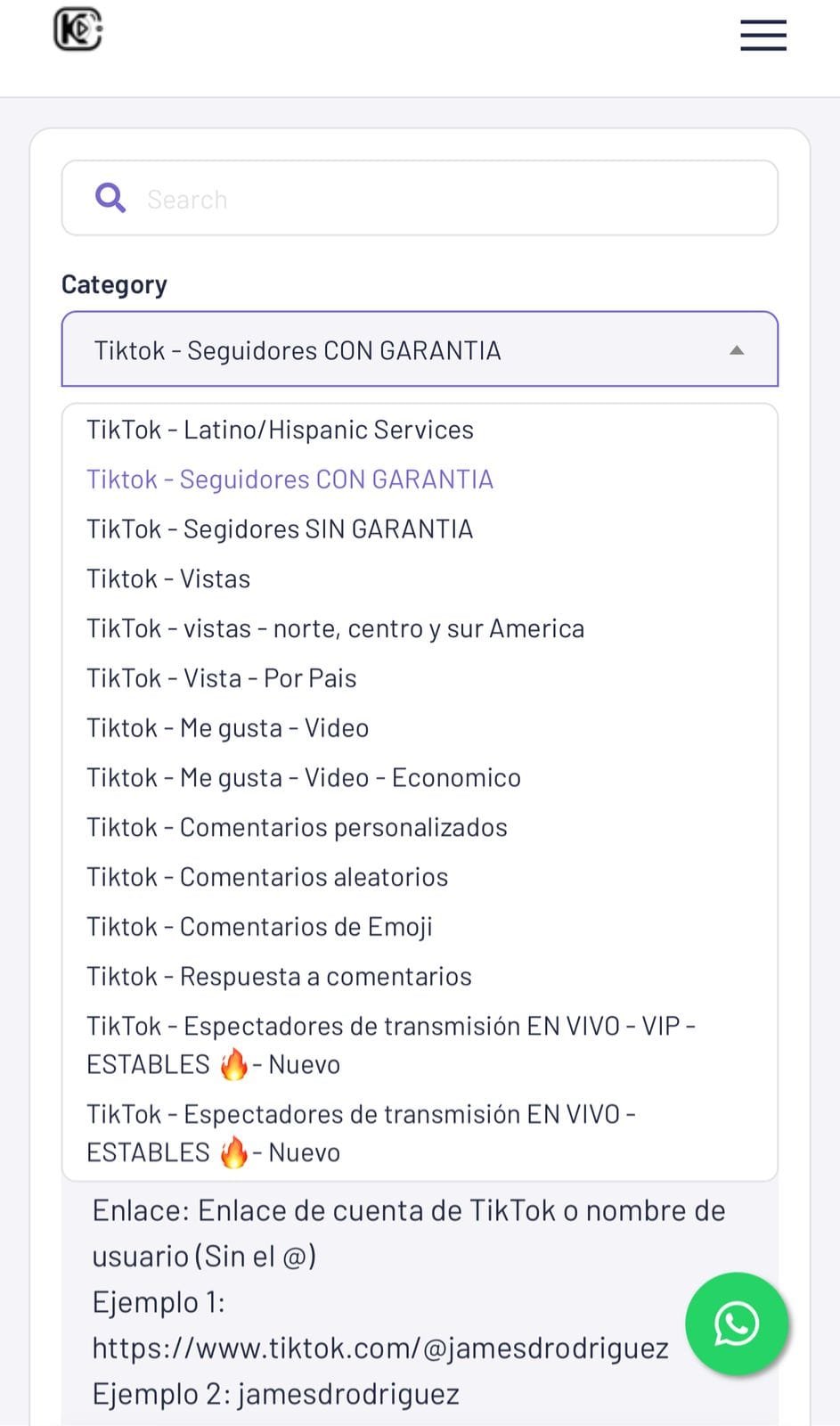This screenshot has height=1426, width=840.
Task: Select TikTok - Segidores SIN GARANTIA
Action: (280, 529)
